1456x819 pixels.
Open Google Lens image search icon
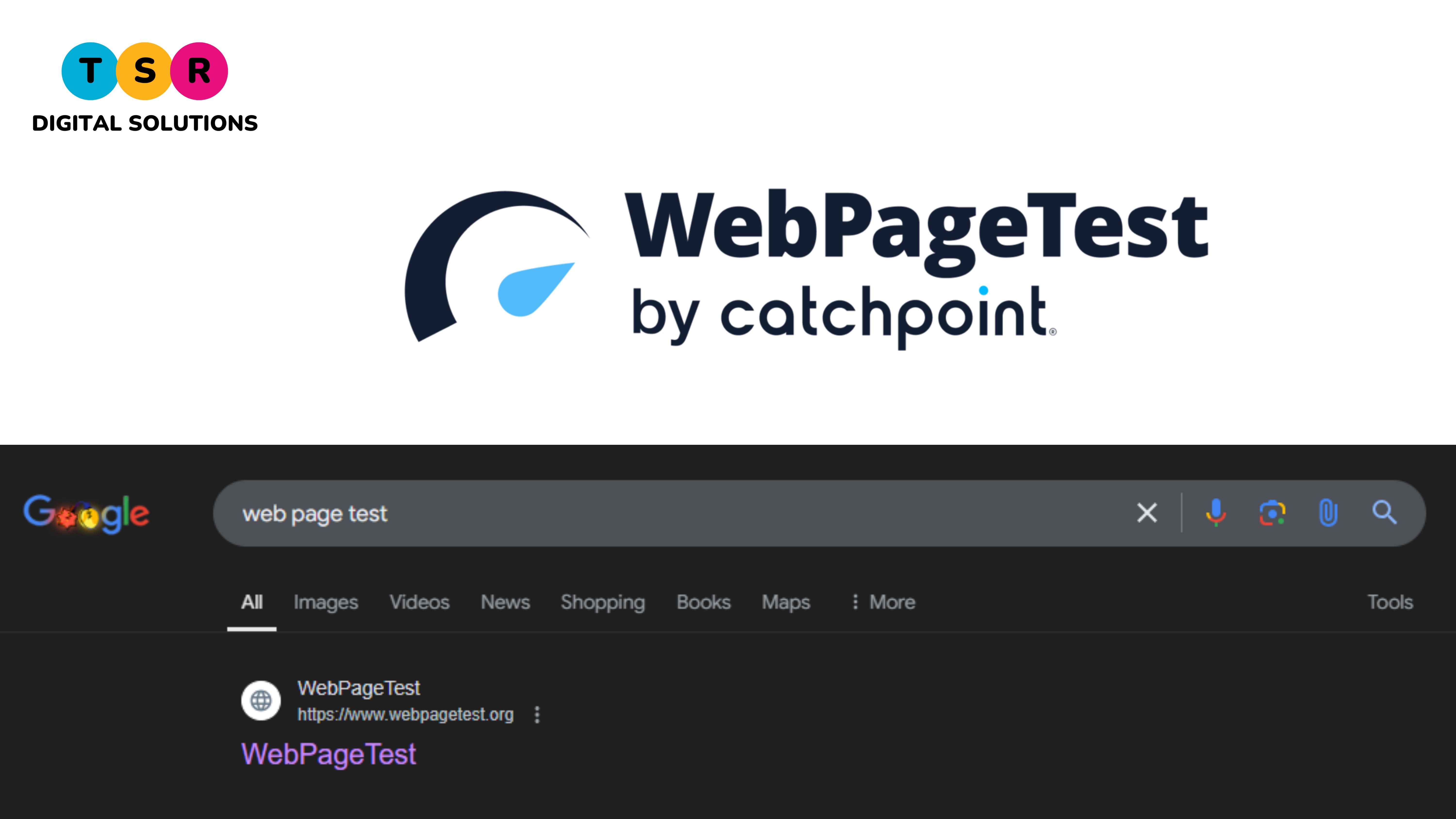tap(1272, 513)
